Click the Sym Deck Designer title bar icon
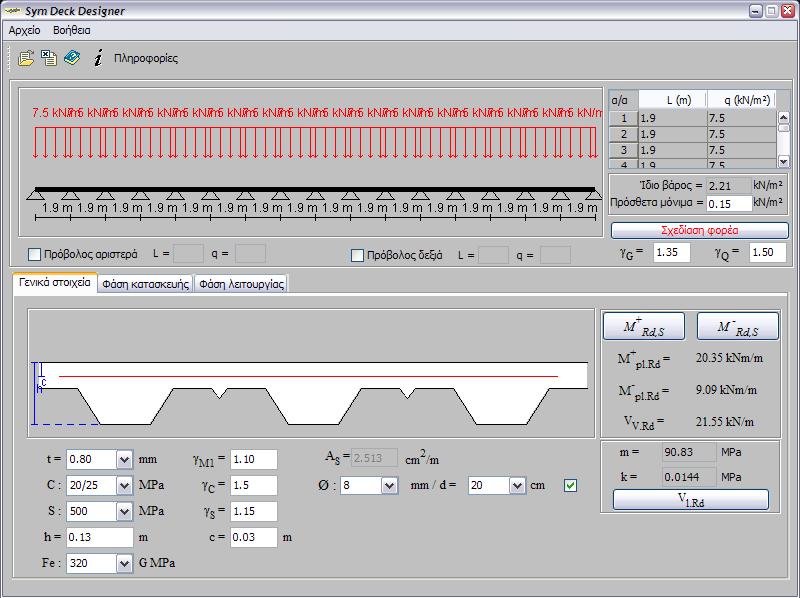The width and height of the screenshot is (800, 598). click(x=12, y=11)
